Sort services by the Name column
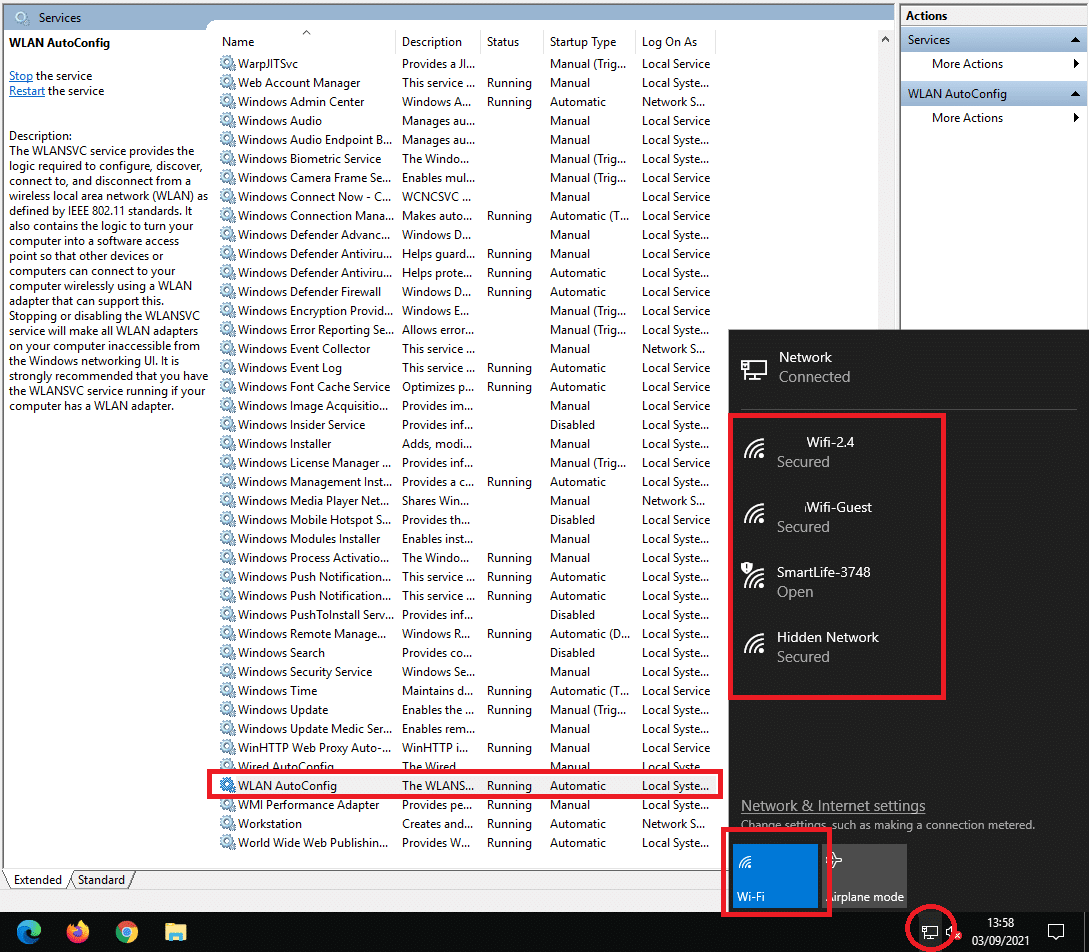Screen dimensions: 1089x952 306,42
